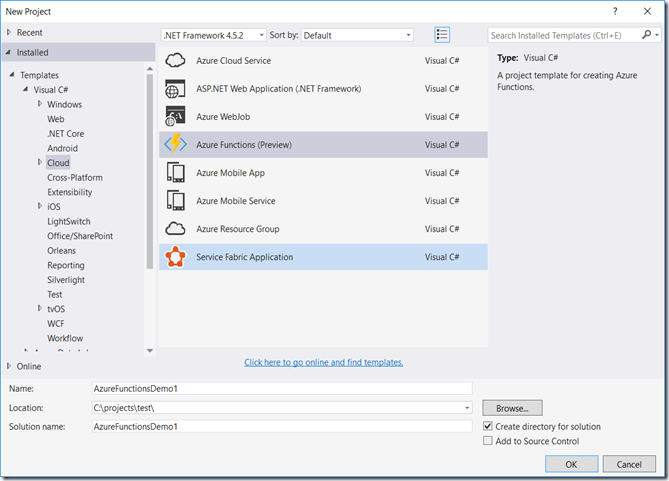Select the Cross-Platform category
Screen dimensions: 669x481
75,178
